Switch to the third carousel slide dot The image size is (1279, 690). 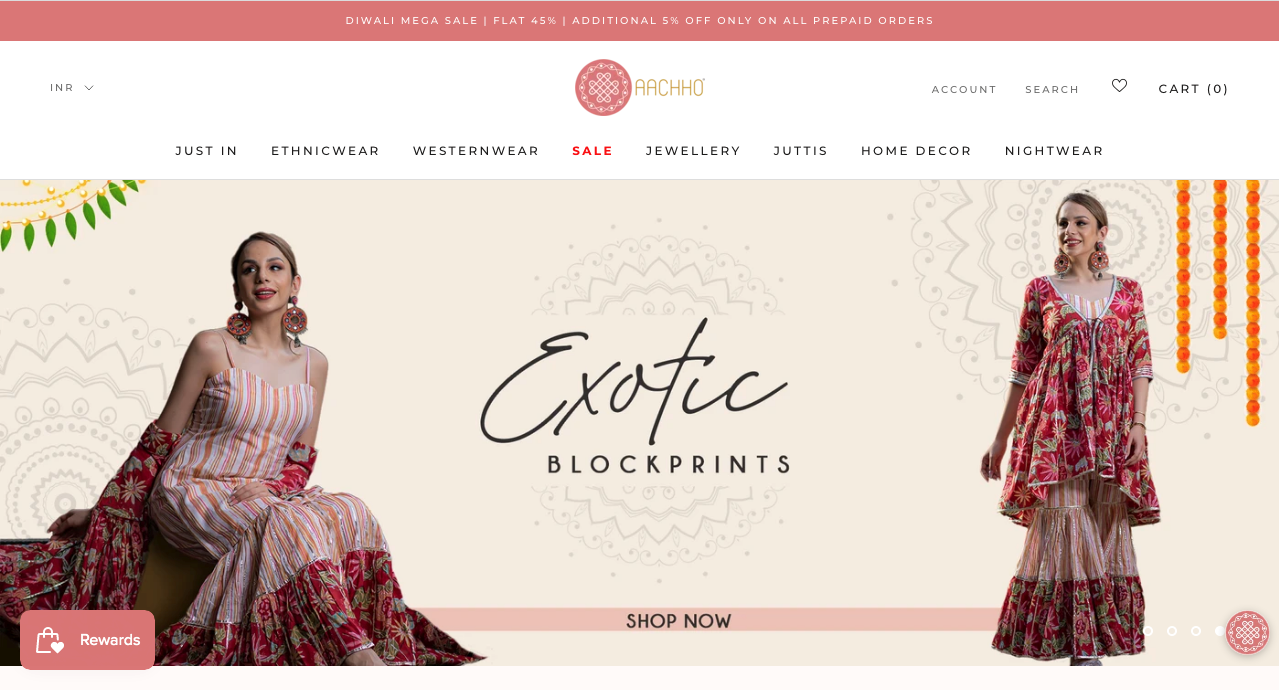[1196, 631]
